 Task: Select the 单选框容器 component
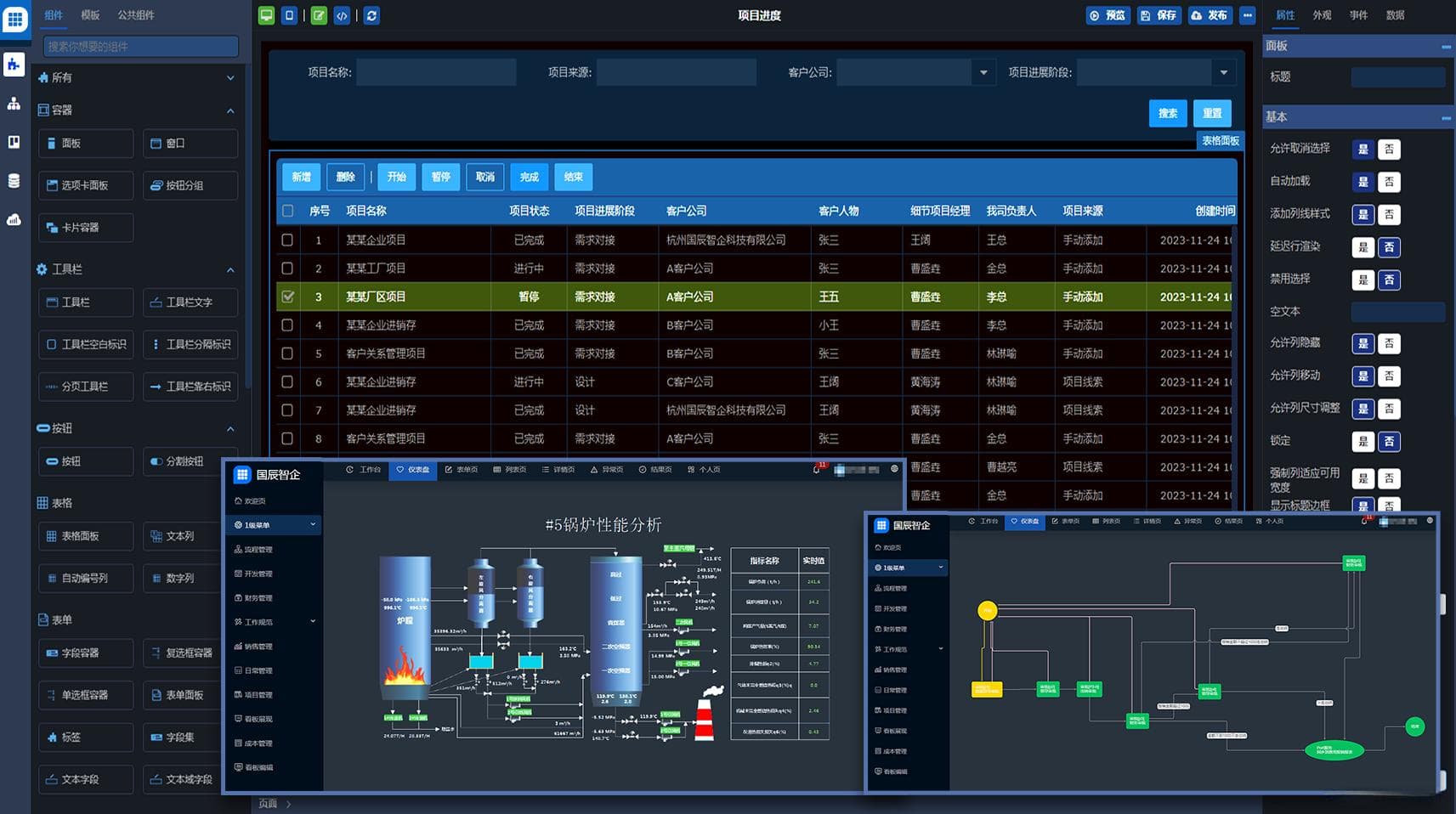[86, 695]
